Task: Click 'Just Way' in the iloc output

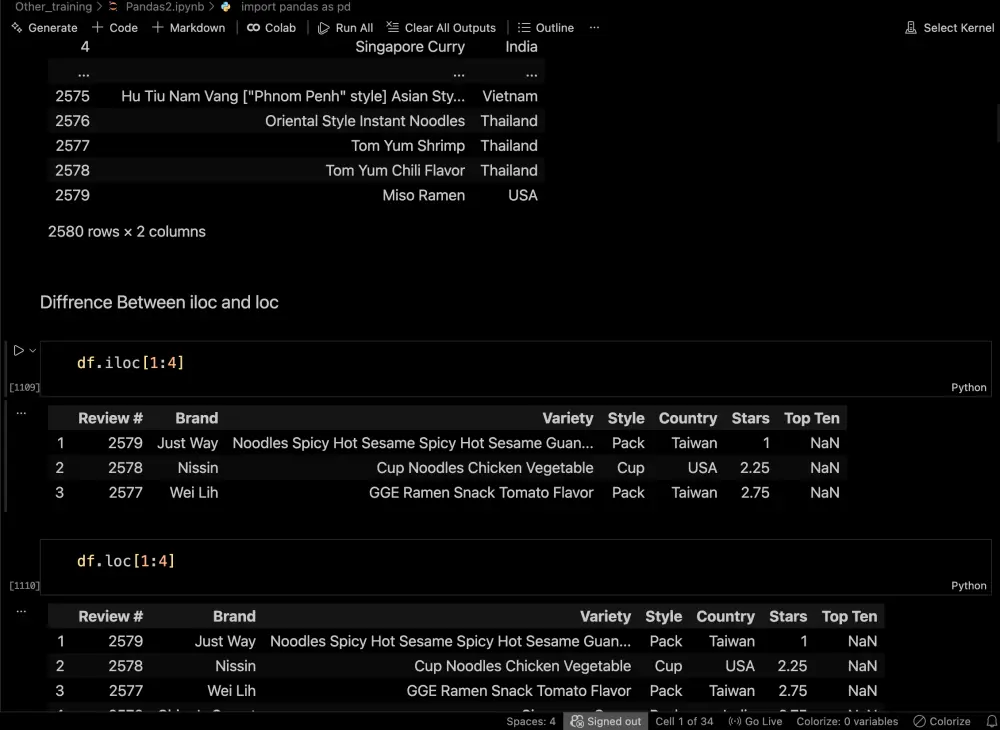Action: (x=188, y=443)
